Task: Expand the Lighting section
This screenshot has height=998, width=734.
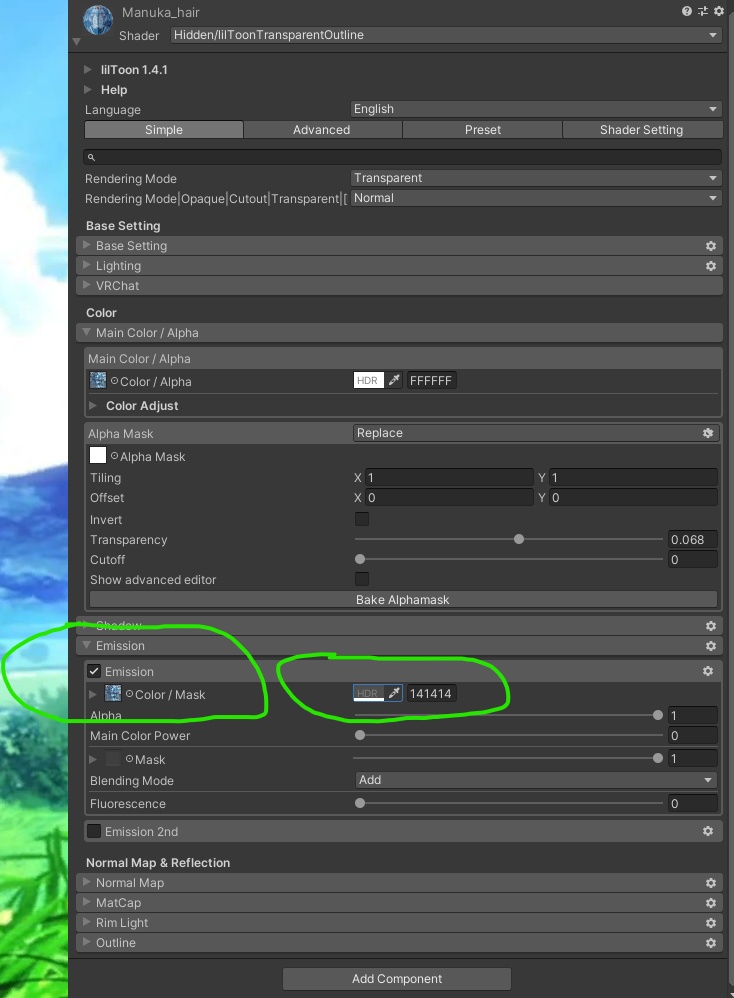Action: click(400, 265)
